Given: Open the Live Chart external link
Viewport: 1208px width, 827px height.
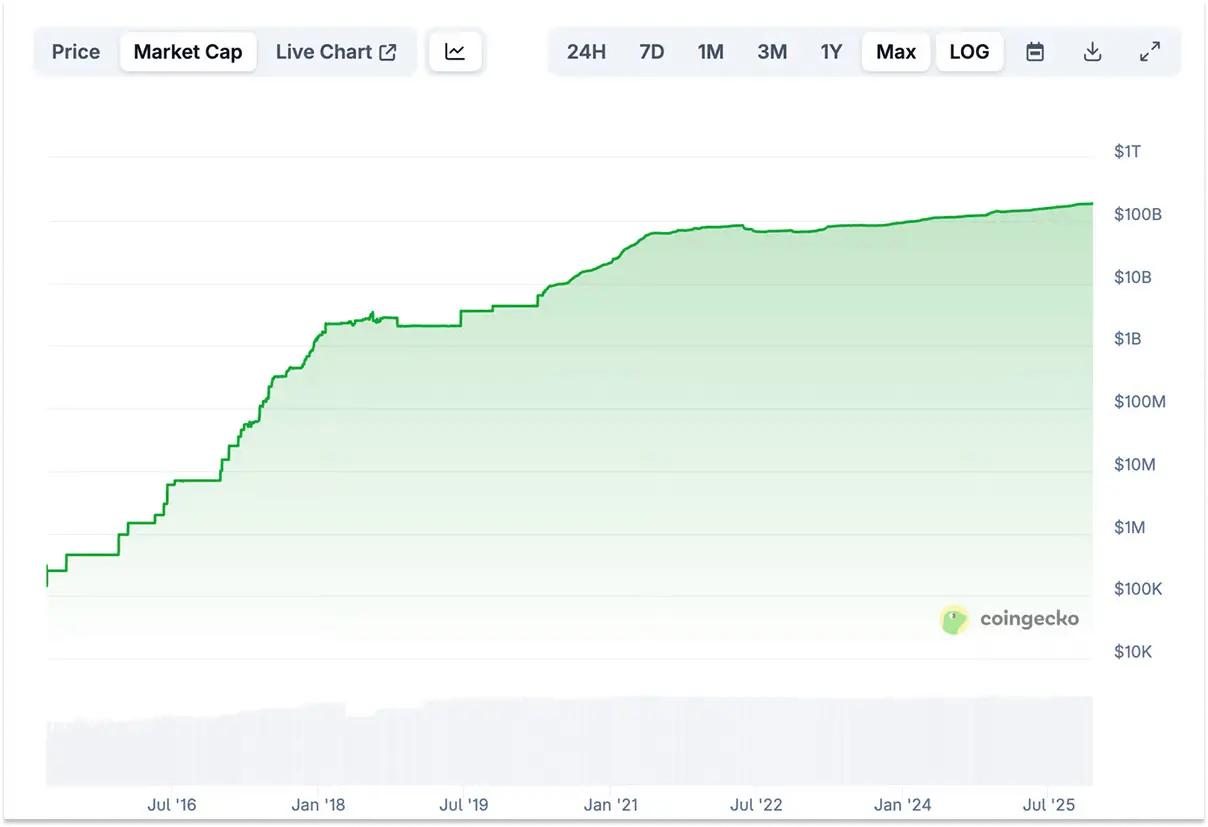Looking at the screenshot, I should point(336,52).
